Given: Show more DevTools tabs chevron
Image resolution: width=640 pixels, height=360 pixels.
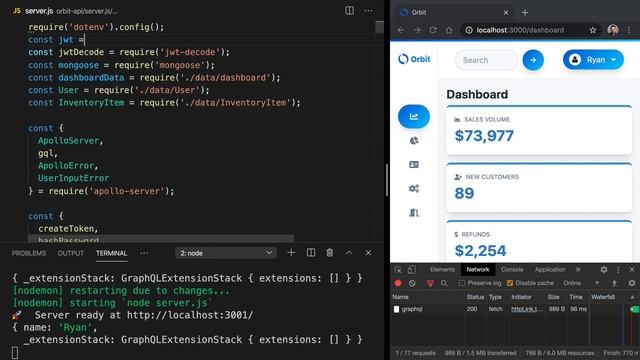Looking at the screenshot, I should coord(578,269).
